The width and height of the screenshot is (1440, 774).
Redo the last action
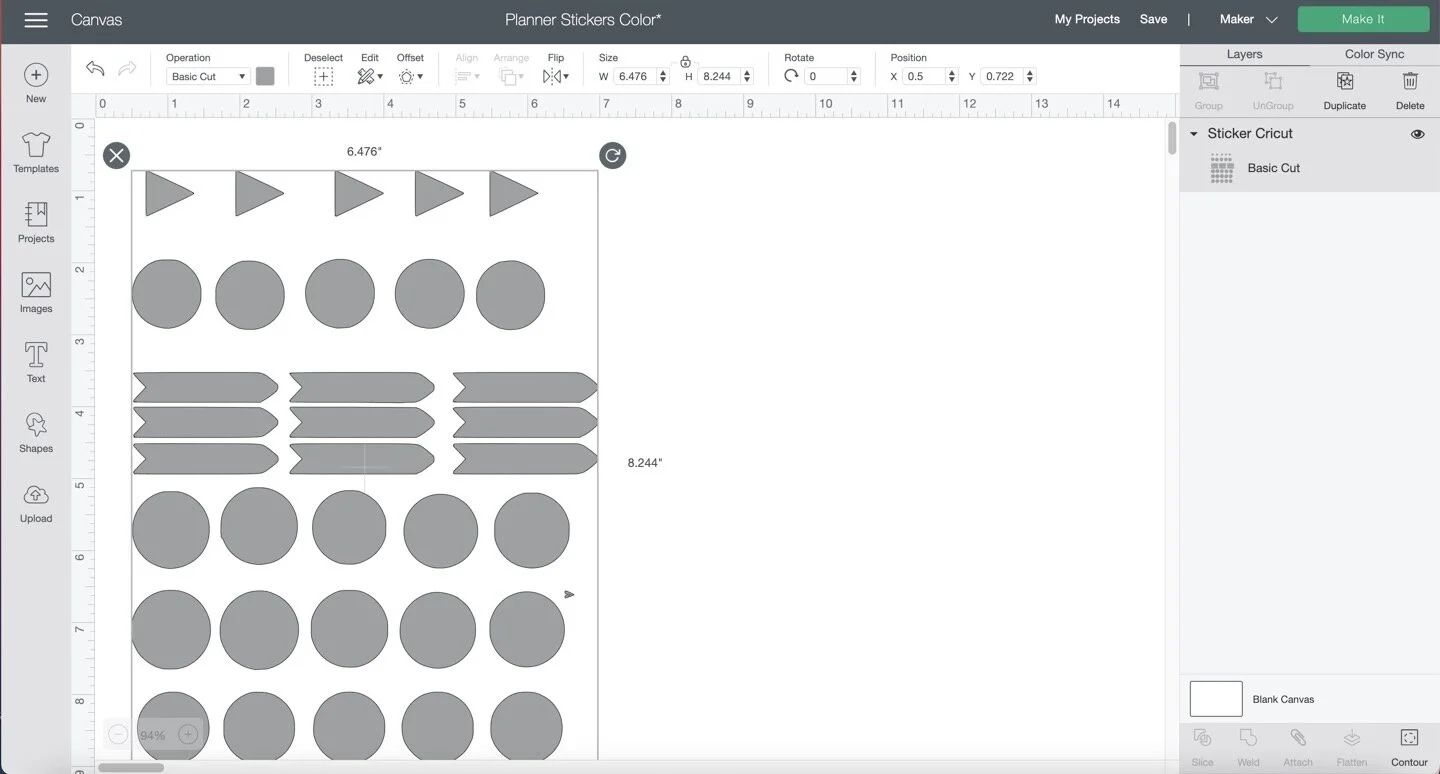coord(127,68)
